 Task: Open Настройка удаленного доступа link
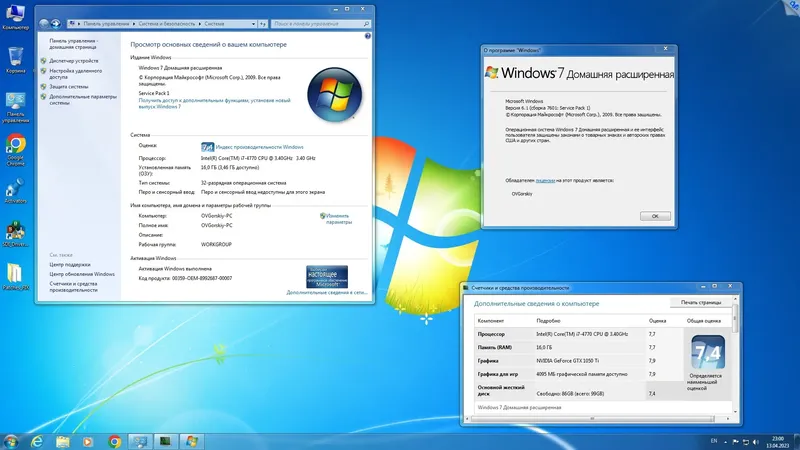(x=76, y=74)
